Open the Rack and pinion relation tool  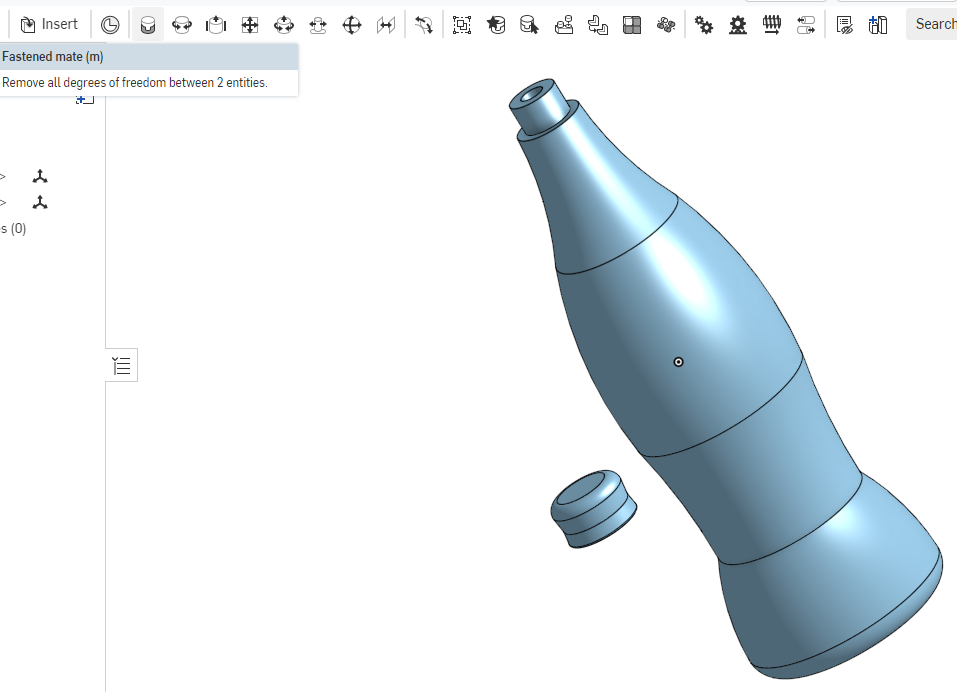[737, 23]
